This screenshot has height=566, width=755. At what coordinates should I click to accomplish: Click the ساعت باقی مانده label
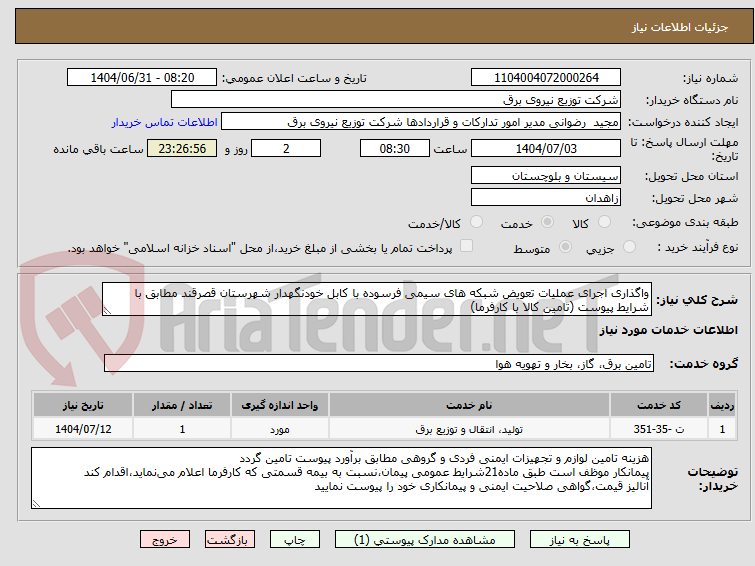coord(98,149)
